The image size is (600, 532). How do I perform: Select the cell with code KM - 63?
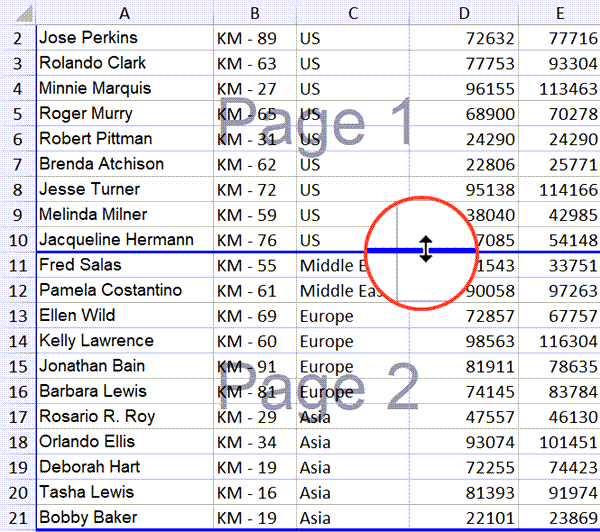(x=254, y=63)
